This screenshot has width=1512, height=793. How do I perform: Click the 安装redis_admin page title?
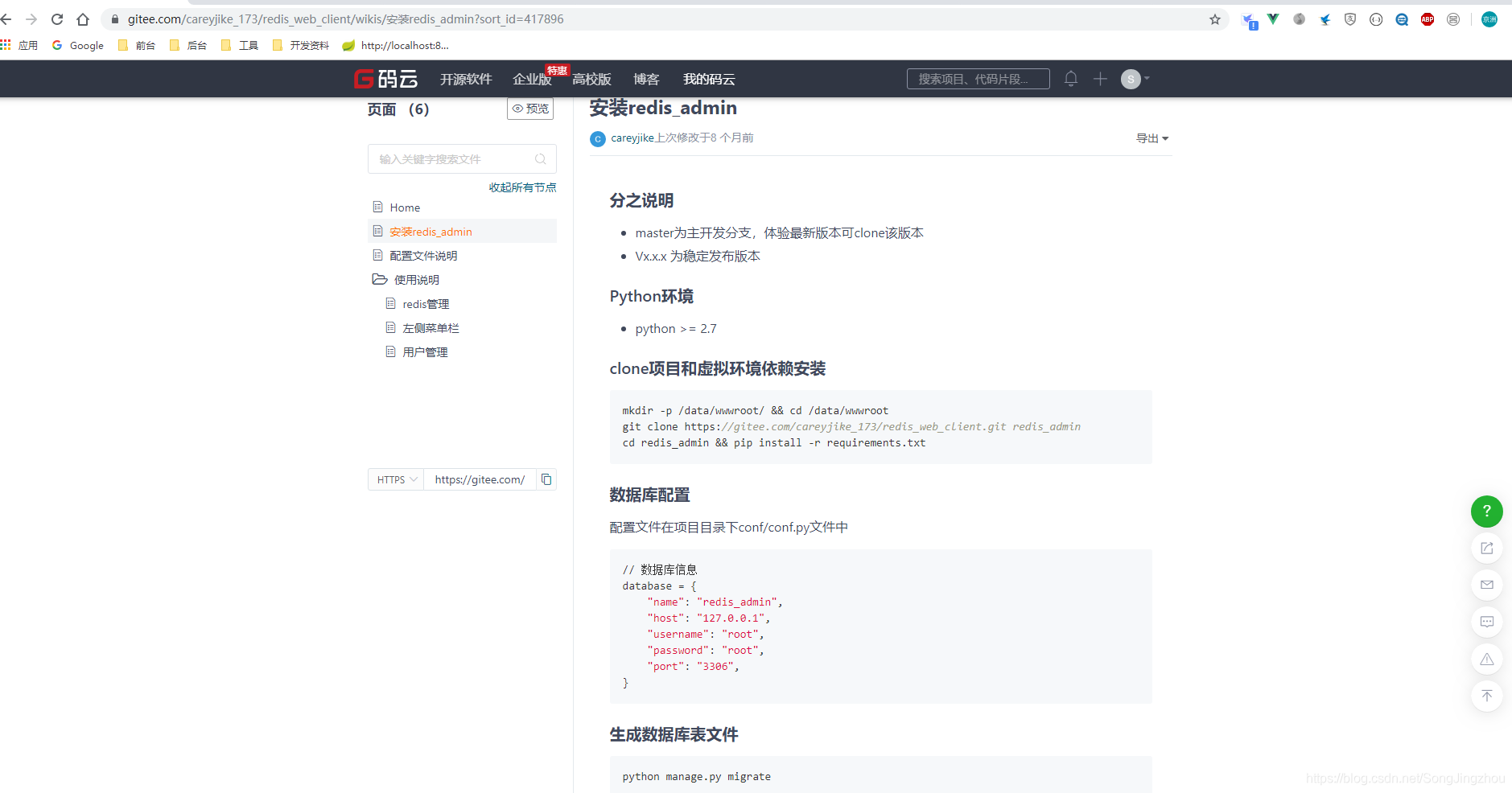coord(663,108)
